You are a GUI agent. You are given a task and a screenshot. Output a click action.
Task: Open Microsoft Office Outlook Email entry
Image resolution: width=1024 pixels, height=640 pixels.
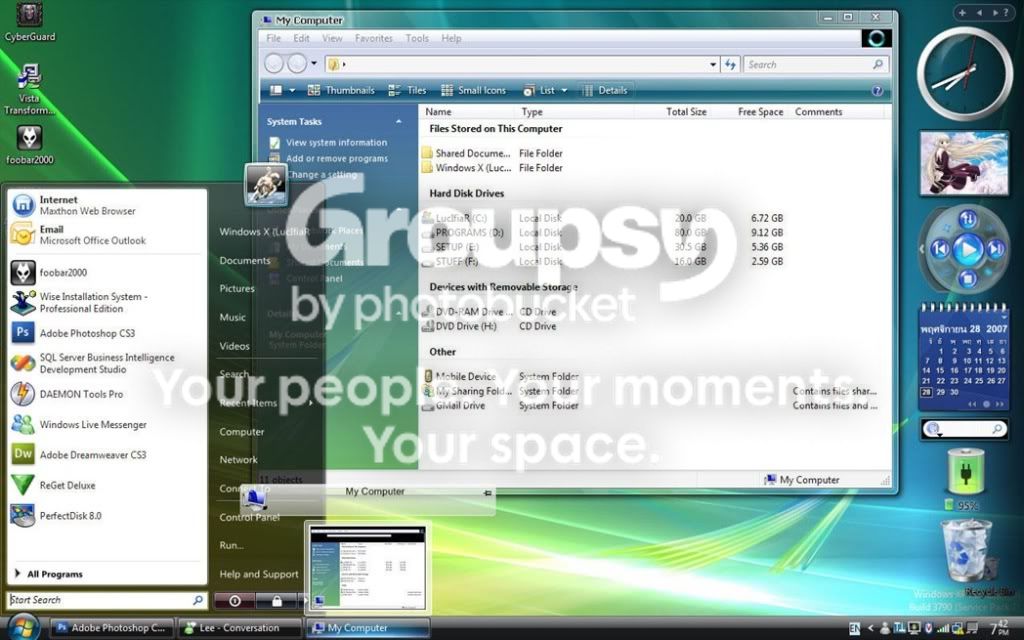[x=106, y=234]
